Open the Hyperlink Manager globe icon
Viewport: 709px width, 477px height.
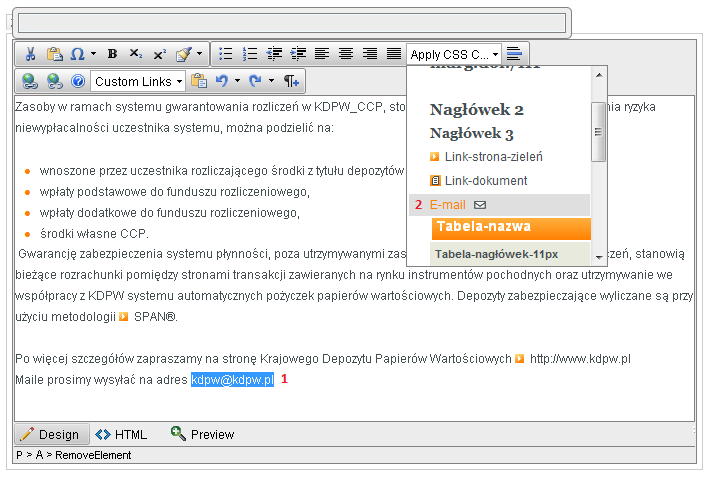pos(30,81)
